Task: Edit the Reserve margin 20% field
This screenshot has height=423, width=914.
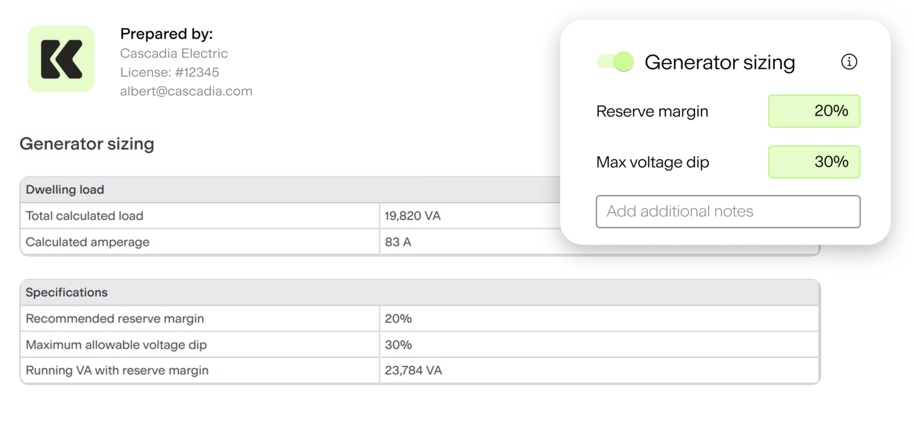Action: click(x=814, y=111)
